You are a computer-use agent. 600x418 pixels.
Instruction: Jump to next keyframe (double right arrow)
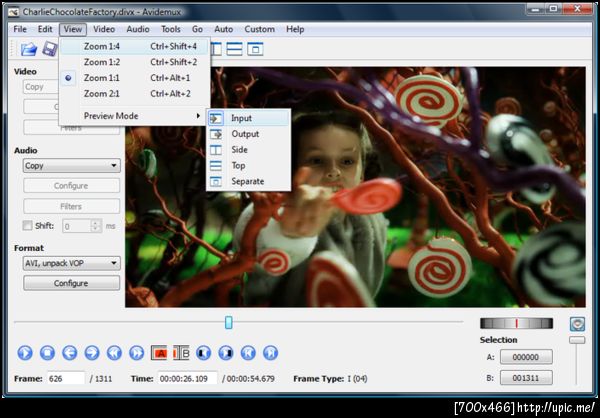[x=137, y=353]
